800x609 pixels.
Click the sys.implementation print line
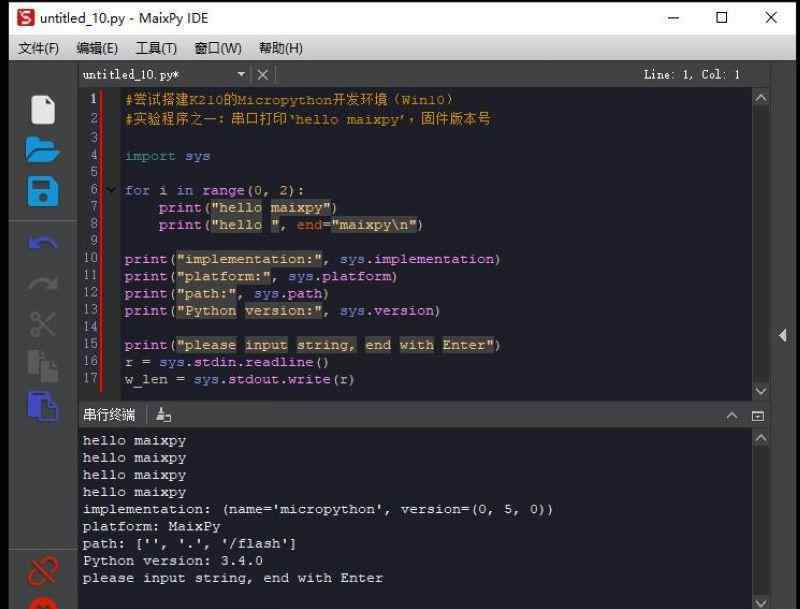[x=312, y=259]
